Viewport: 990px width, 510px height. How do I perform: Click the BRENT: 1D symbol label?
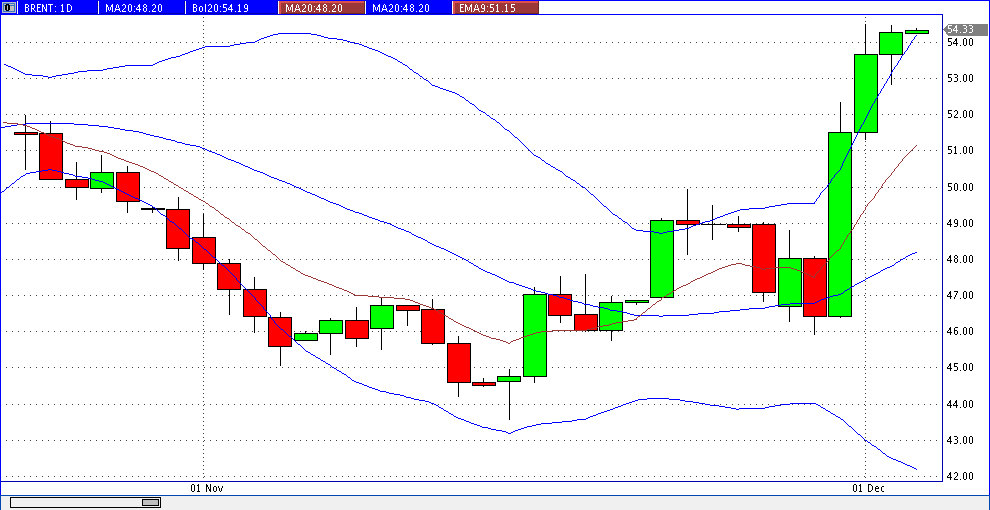tap(48, 8)
